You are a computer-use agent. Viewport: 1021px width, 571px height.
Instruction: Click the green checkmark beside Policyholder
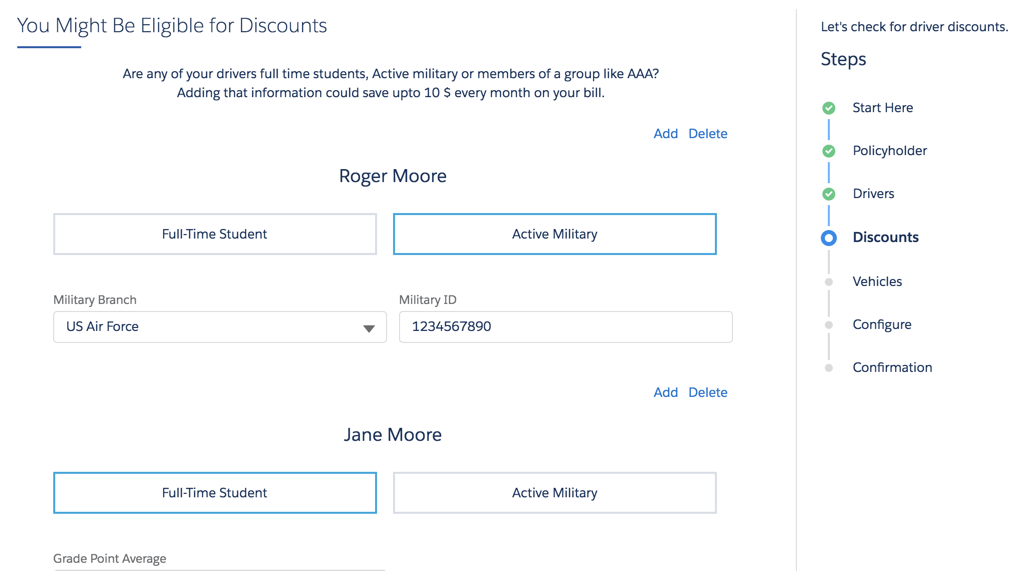[828, 151]
